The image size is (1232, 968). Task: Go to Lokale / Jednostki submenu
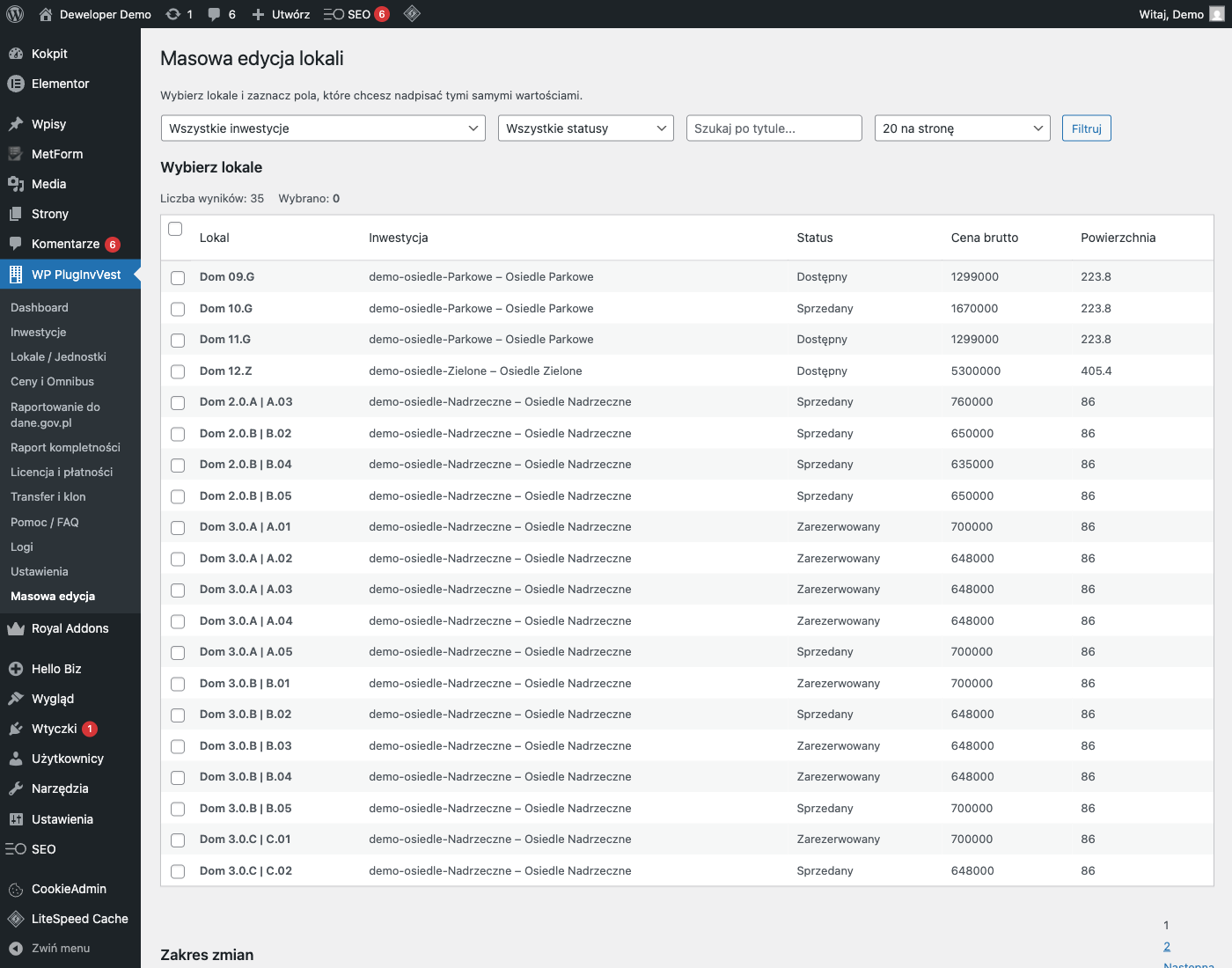click(58, 357)
